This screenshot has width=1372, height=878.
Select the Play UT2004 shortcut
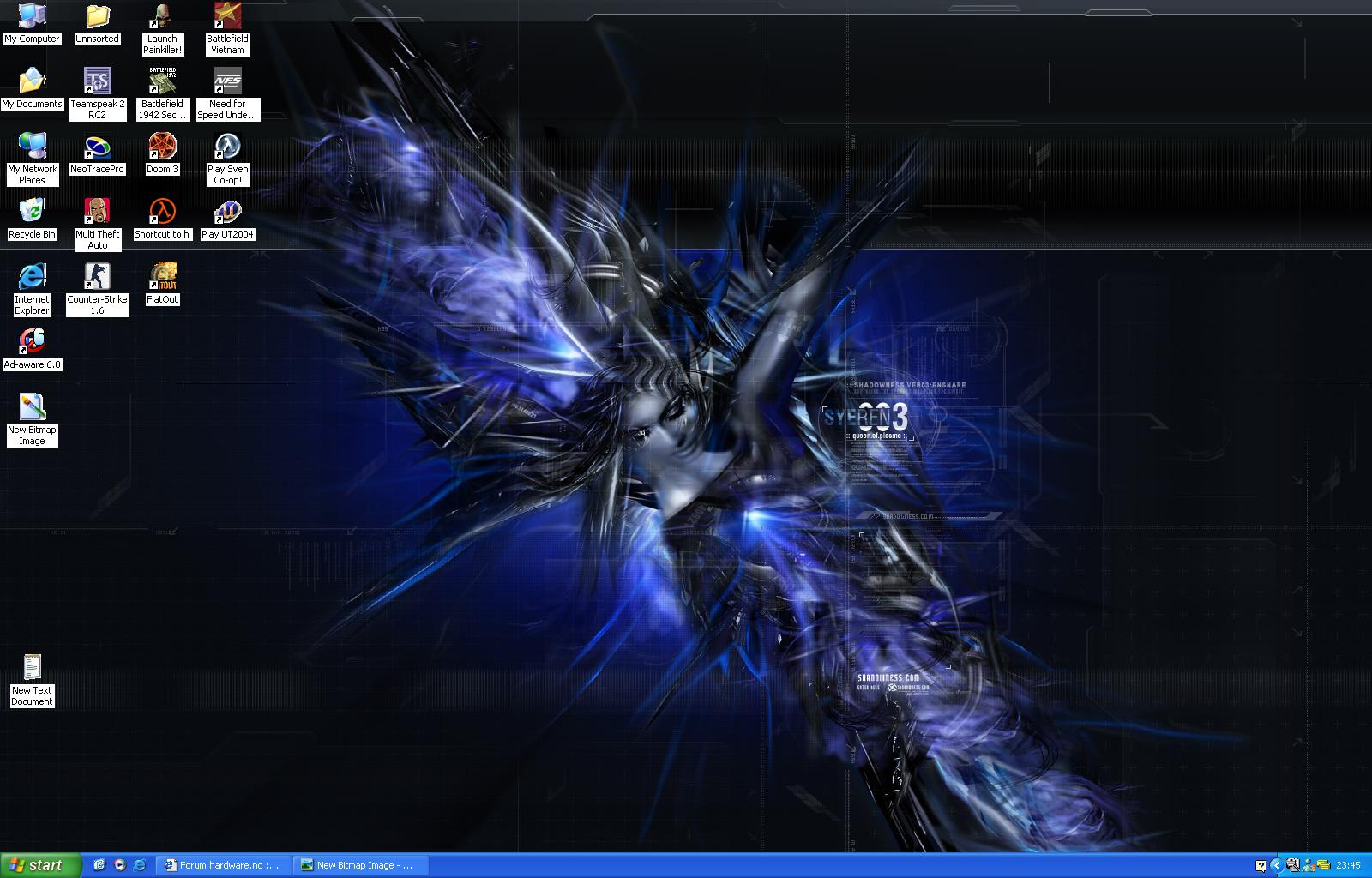click(227, 219)
